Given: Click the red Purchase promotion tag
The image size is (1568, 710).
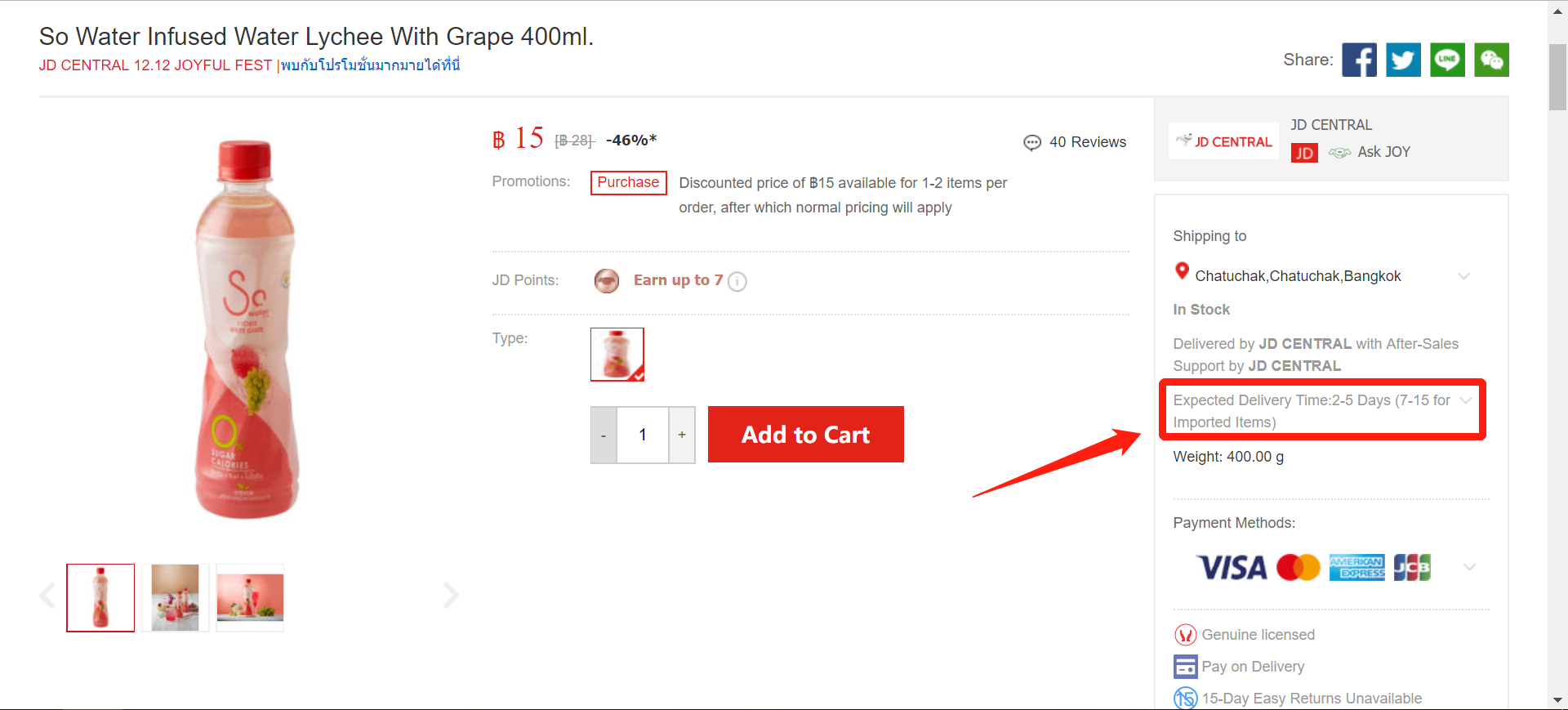Looking at the screenshot, I should (629, 182).
